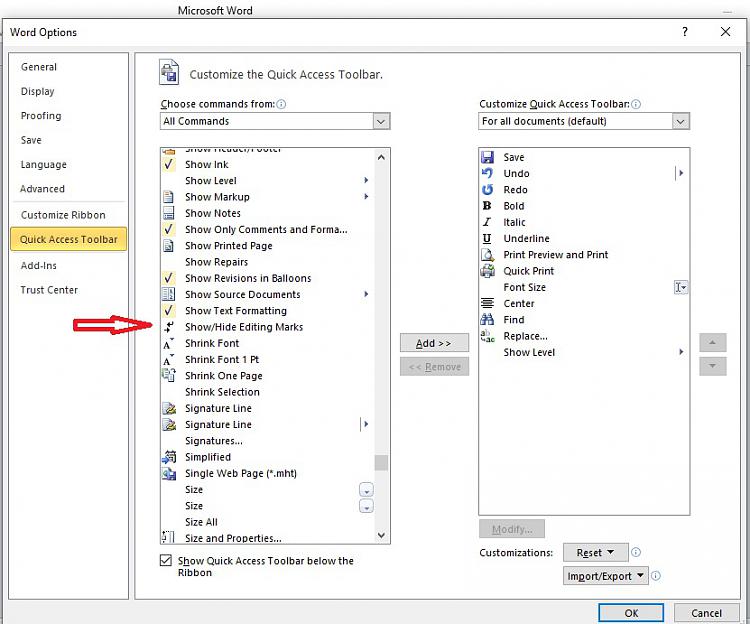Expand the Show Source Documents submenu arrow

(x=366, y=294)
